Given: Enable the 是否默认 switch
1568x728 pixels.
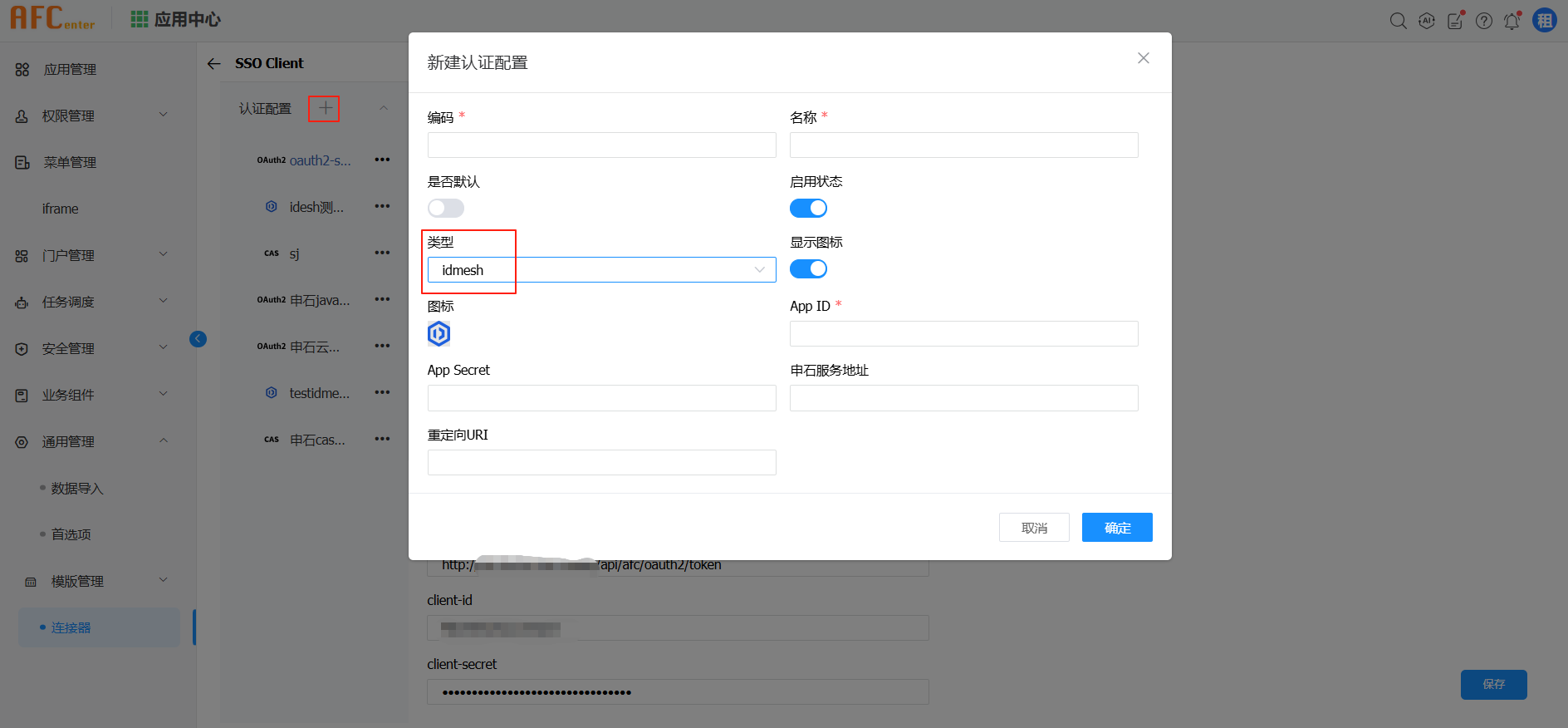Looking at the screenshot, I should [x=446, y=208].
